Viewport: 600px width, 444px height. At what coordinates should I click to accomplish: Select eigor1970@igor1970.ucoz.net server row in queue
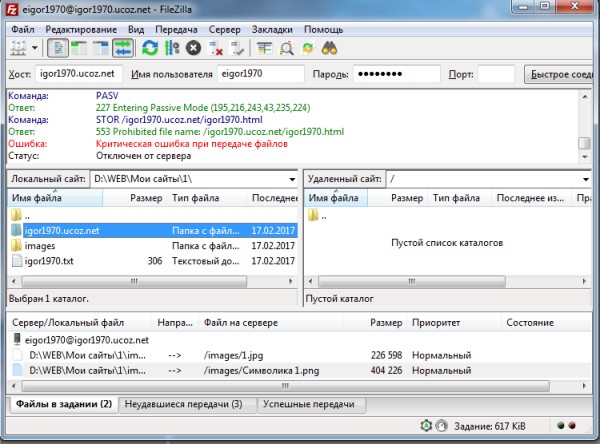pyautogui.click(x=298, y=340)
